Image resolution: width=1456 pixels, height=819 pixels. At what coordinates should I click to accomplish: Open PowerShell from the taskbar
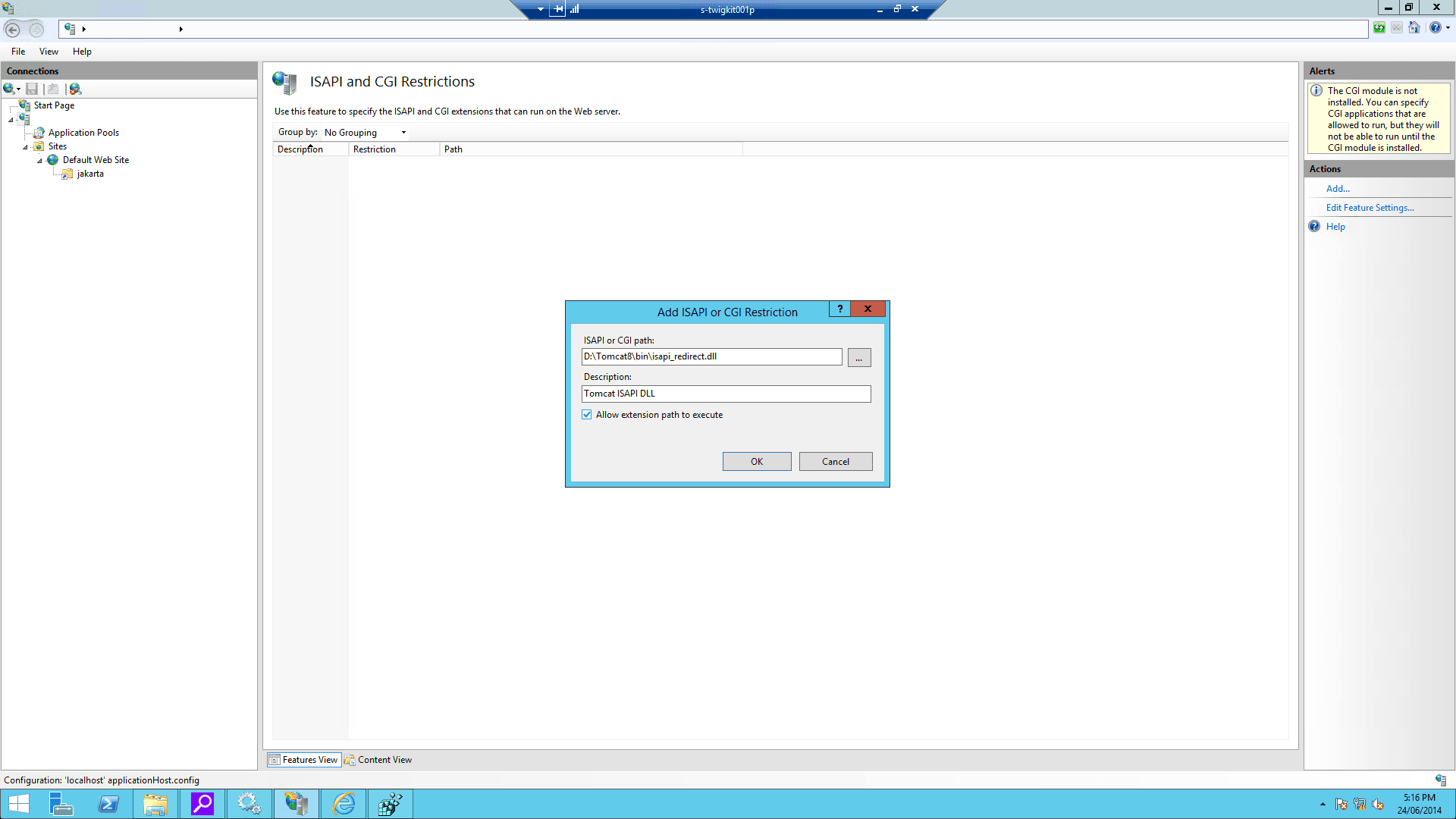pyautogui.click(x=108, y=804)
